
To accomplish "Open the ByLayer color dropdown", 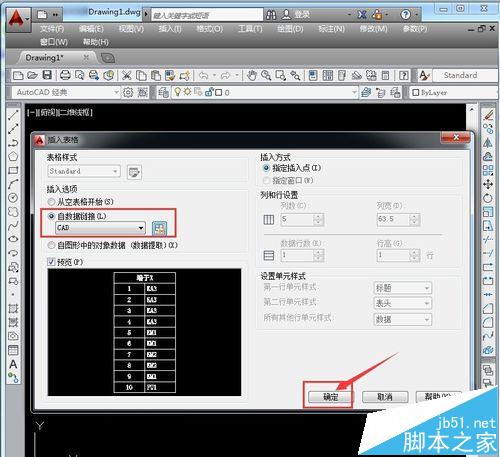I will point(454,92).
